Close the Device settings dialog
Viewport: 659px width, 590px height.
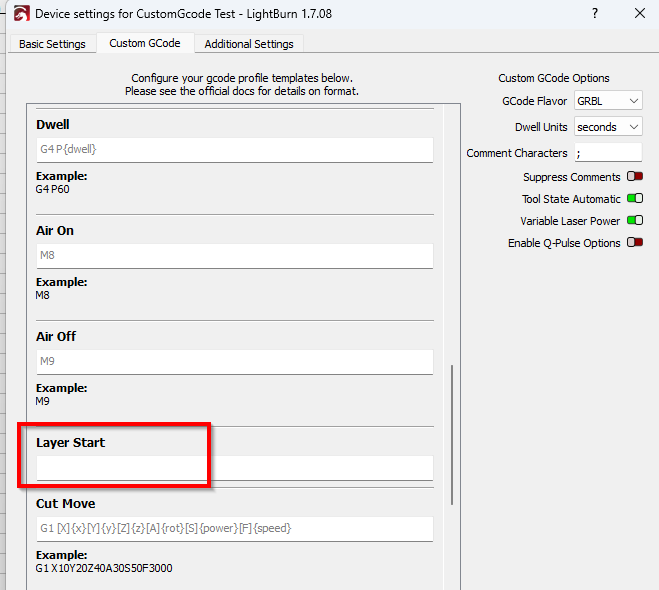[x=640, y=13]
